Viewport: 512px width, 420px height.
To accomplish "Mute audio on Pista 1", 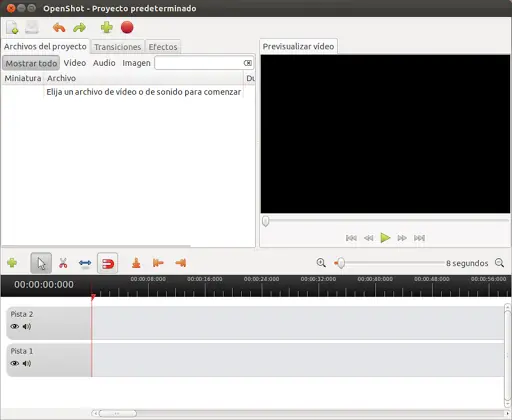I will 27,363.
